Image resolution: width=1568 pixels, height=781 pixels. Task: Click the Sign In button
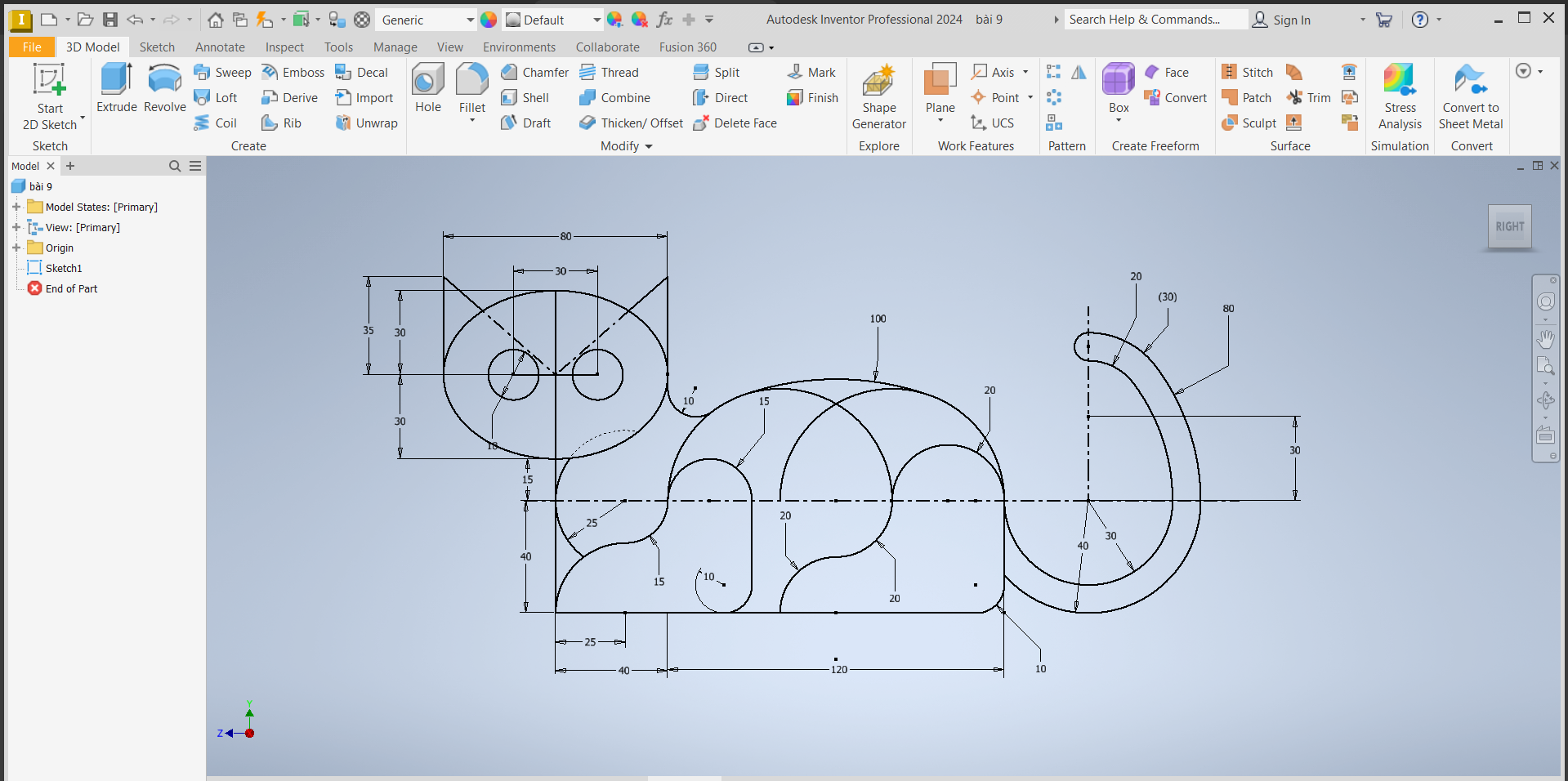coord(1282,20)
